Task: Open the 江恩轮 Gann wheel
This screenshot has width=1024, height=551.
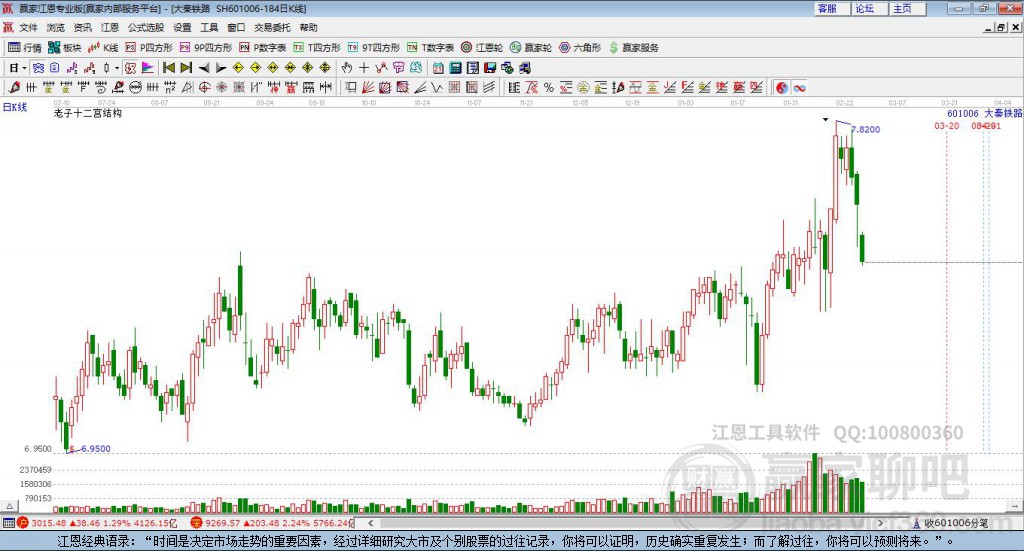Action: click(x=482, y=48)
